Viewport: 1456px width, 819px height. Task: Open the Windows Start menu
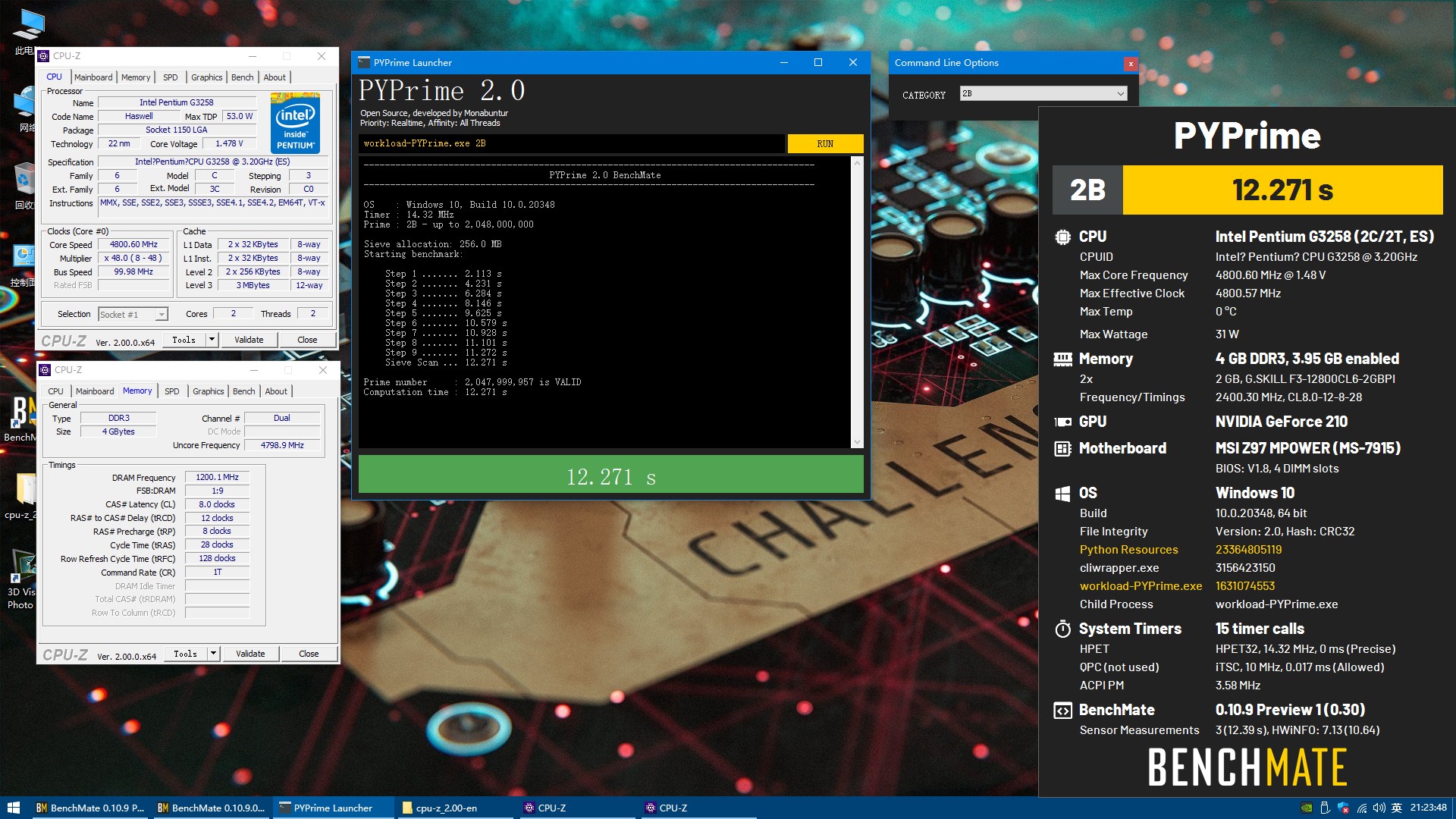click(x=13, y=808)
